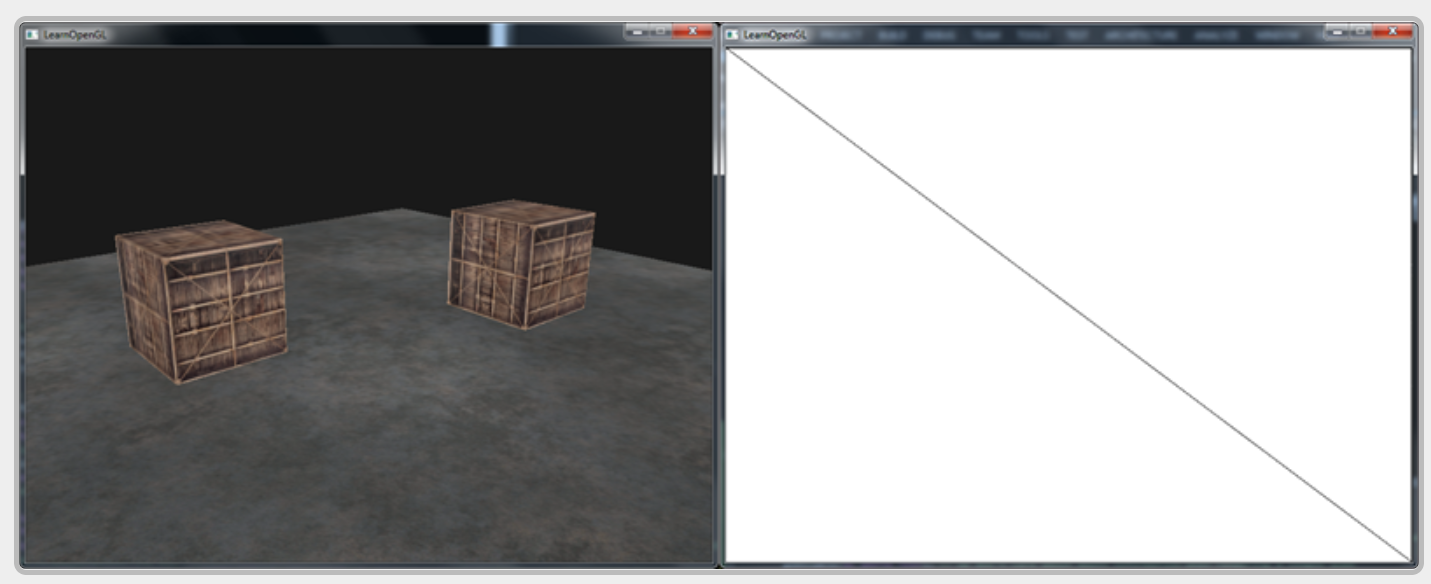Click the LearnOpenGL title text of right window
Screen dimensions: 1431x584
coord(774,35)
